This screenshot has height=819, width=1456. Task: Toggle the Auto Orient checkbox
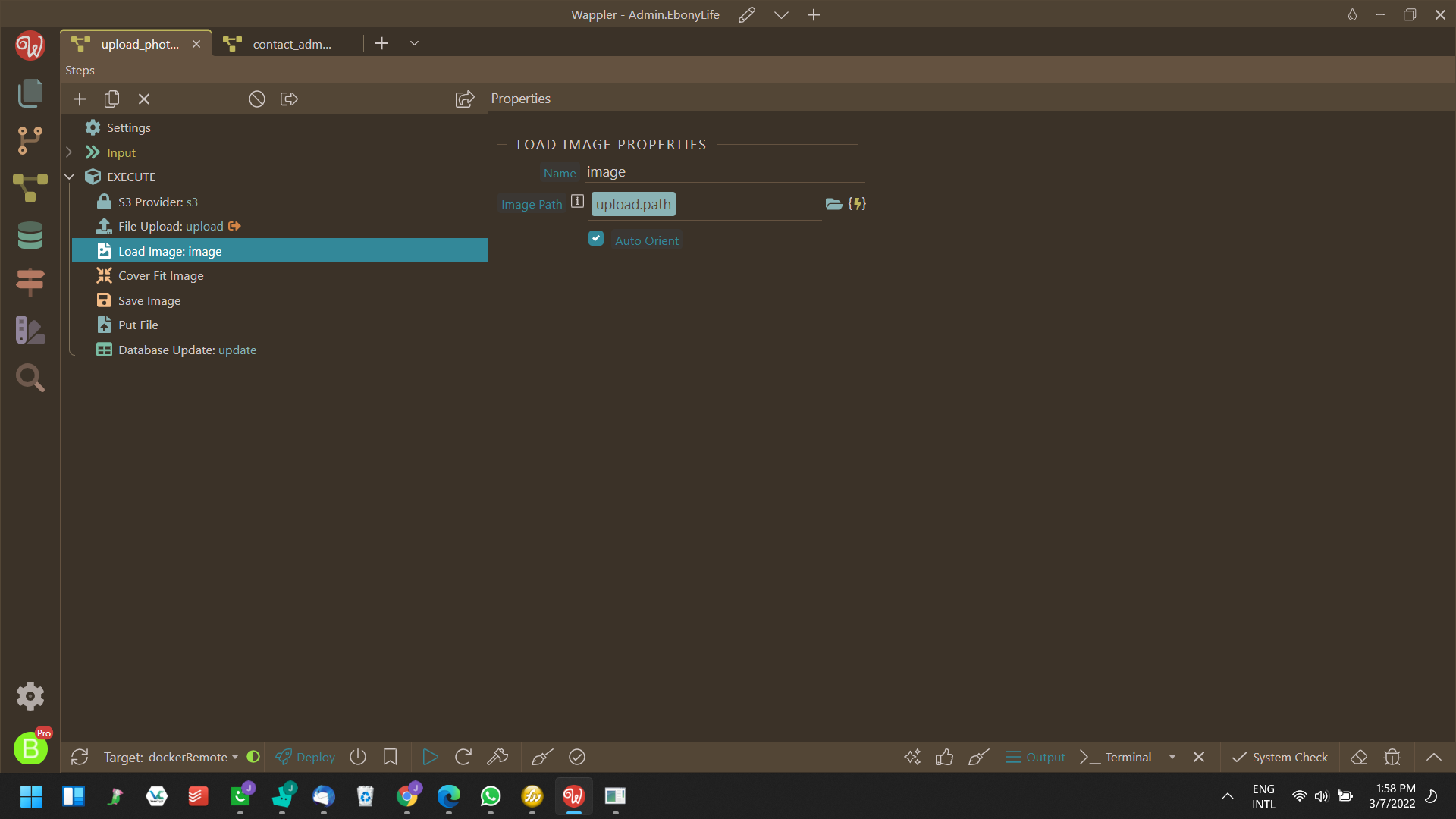pyautogui.click(x=596, y=239)
